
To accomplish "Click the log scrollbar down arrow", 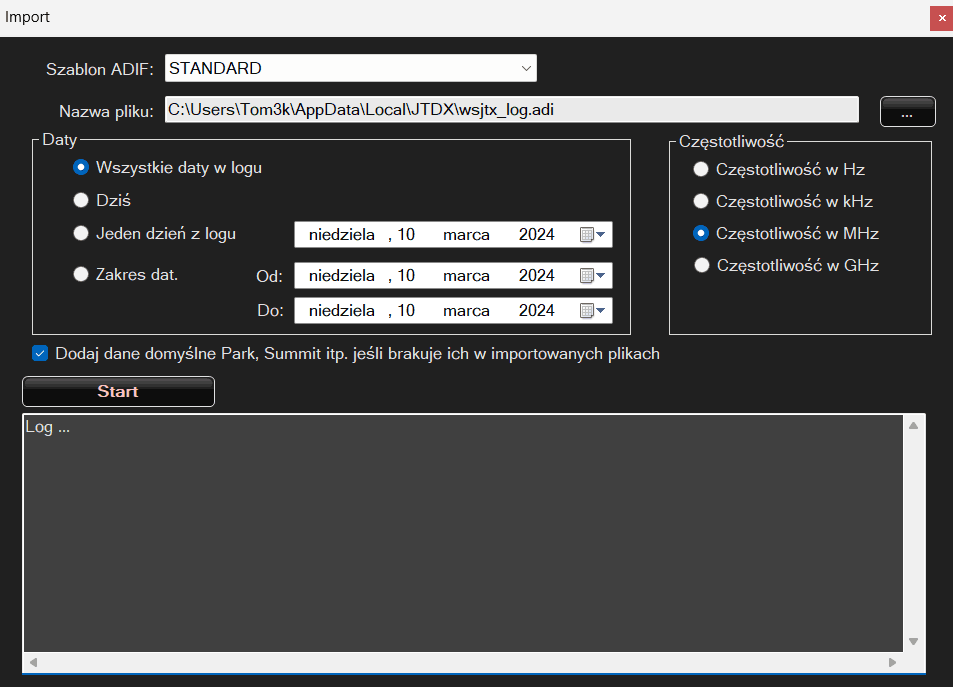I will 913,641.
